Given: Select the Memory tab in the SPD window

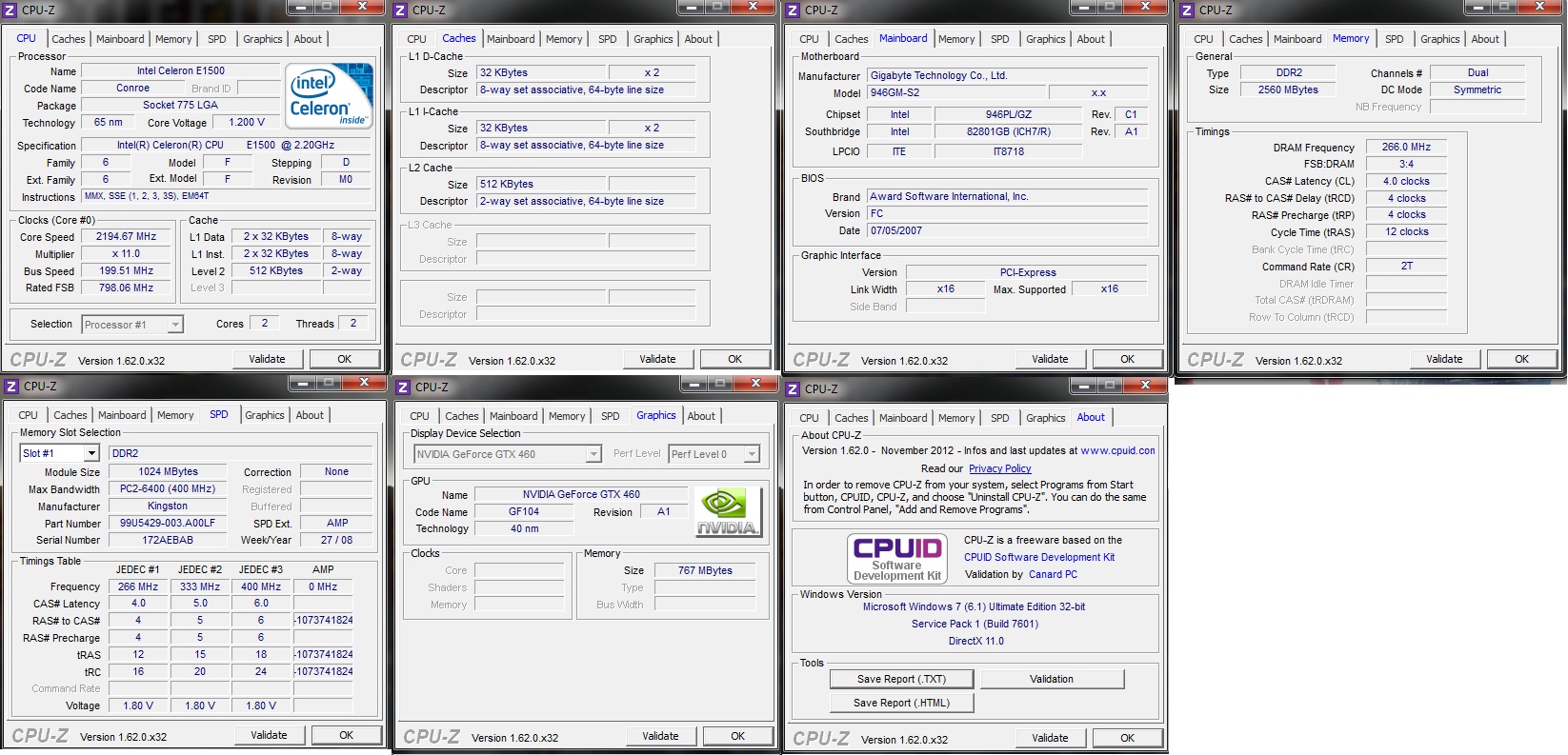Looking at the screenshot, I should click(x=175, y=415).
